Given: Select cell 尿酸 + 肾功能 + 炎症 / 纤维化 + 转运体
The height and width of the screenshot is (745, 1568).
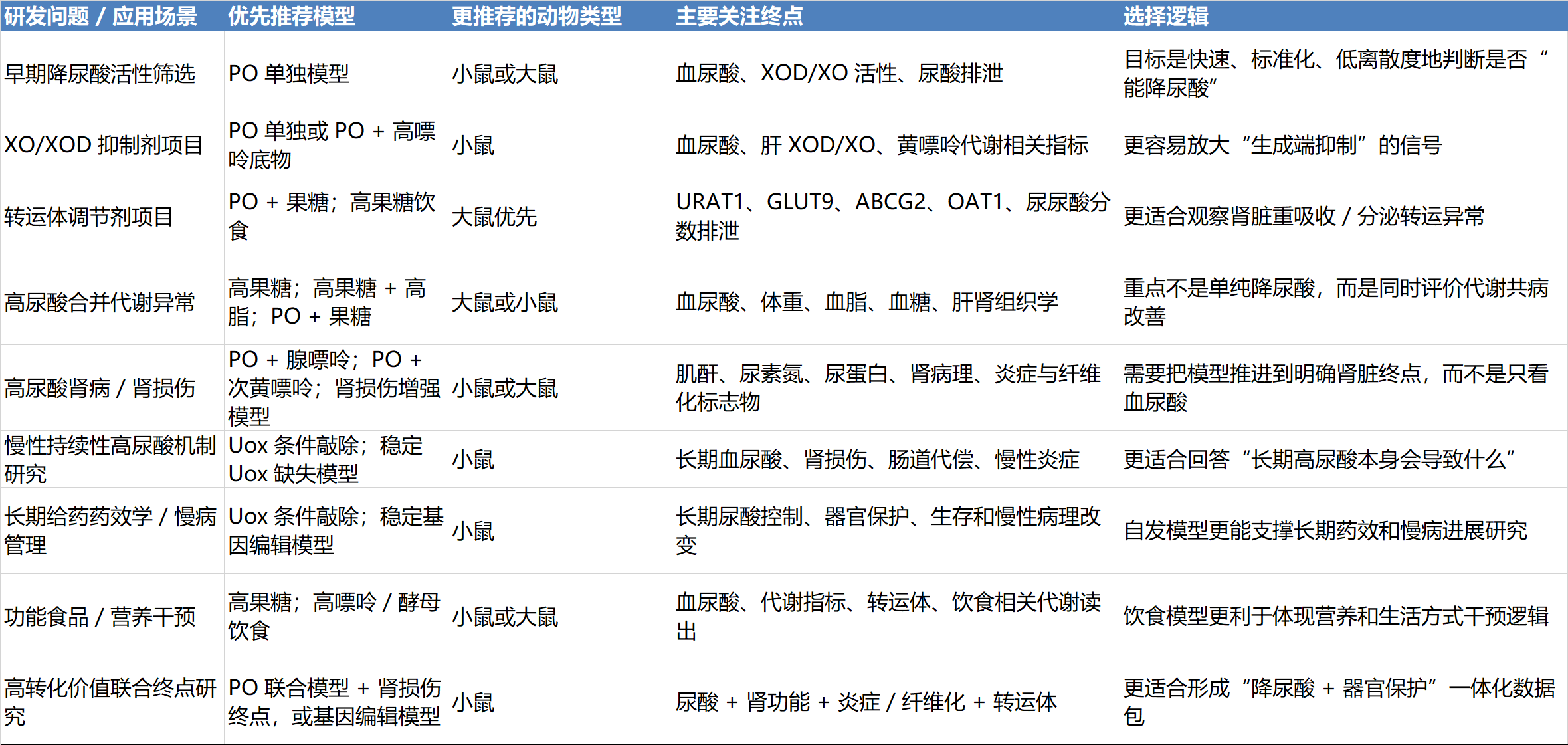Looking at the screenshot, I should coord(866,702).
